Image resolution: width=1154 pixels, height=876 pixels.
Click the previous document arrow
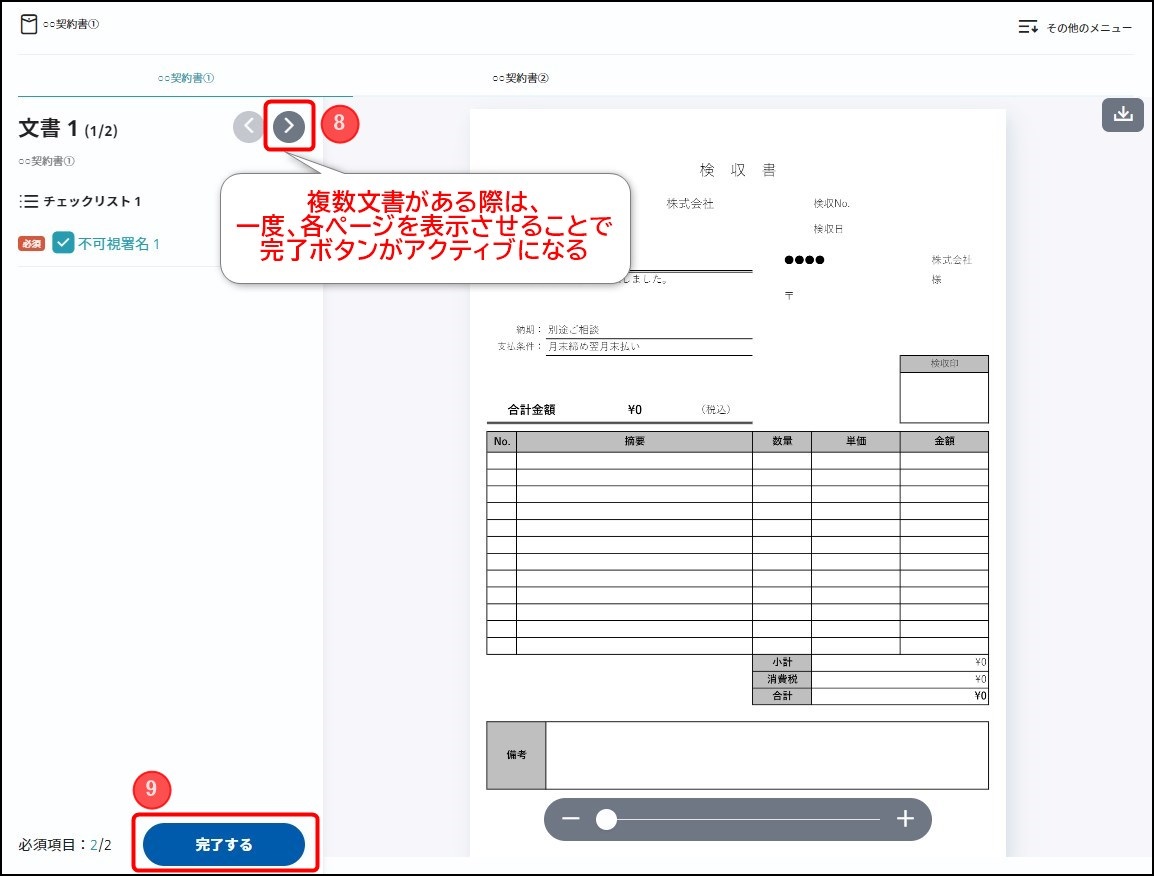(x=249, y=126)
